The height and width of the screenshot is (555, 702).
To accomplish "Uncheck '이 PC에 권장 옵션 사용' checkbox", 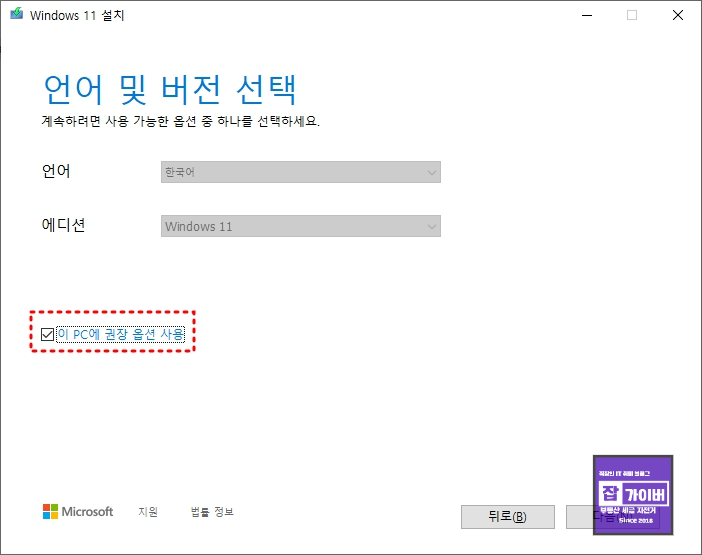I will point(47,334).
